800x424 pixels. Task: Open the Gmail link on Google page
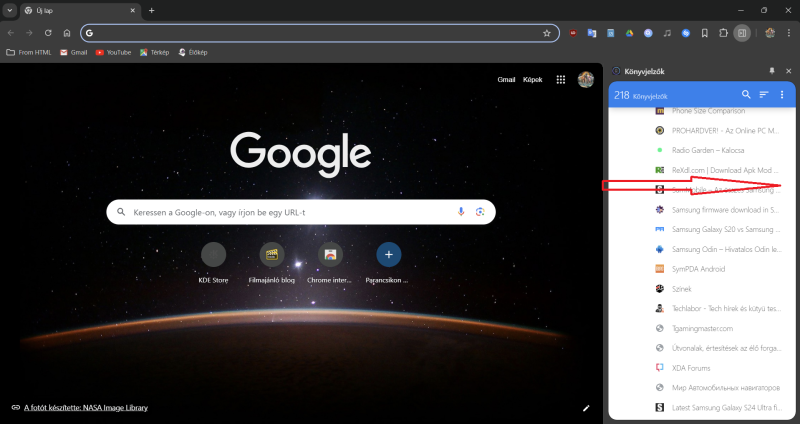[506, 80]
